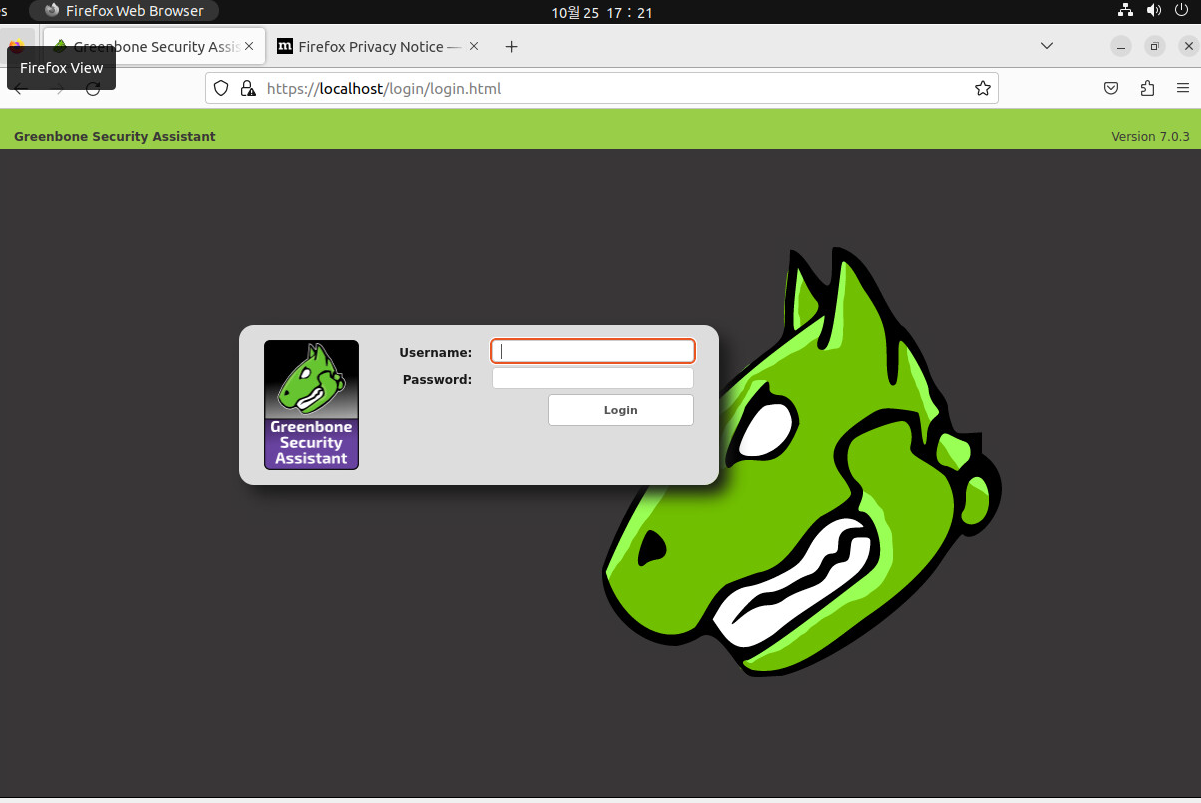Close the Greenbone Security Assistant tab
The image size is (1201, 803).
coord(249,46)
